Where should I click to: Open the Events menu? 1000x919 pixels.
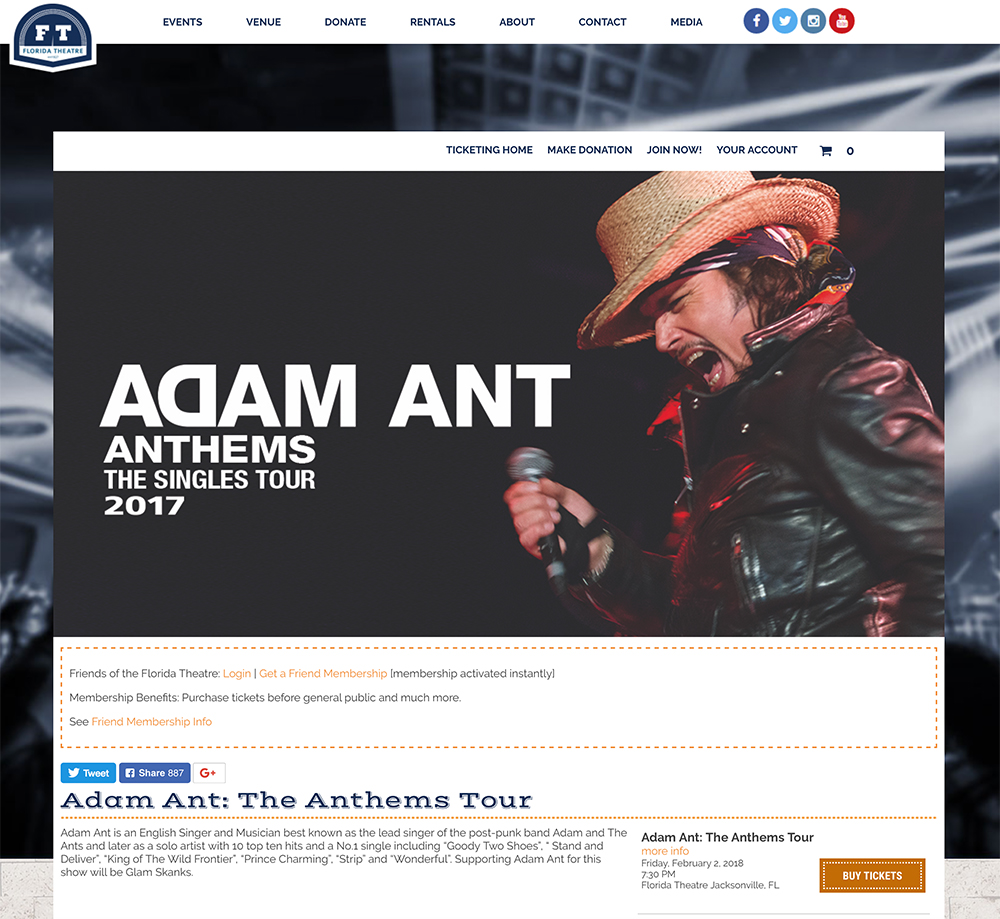tap(182, 22)
